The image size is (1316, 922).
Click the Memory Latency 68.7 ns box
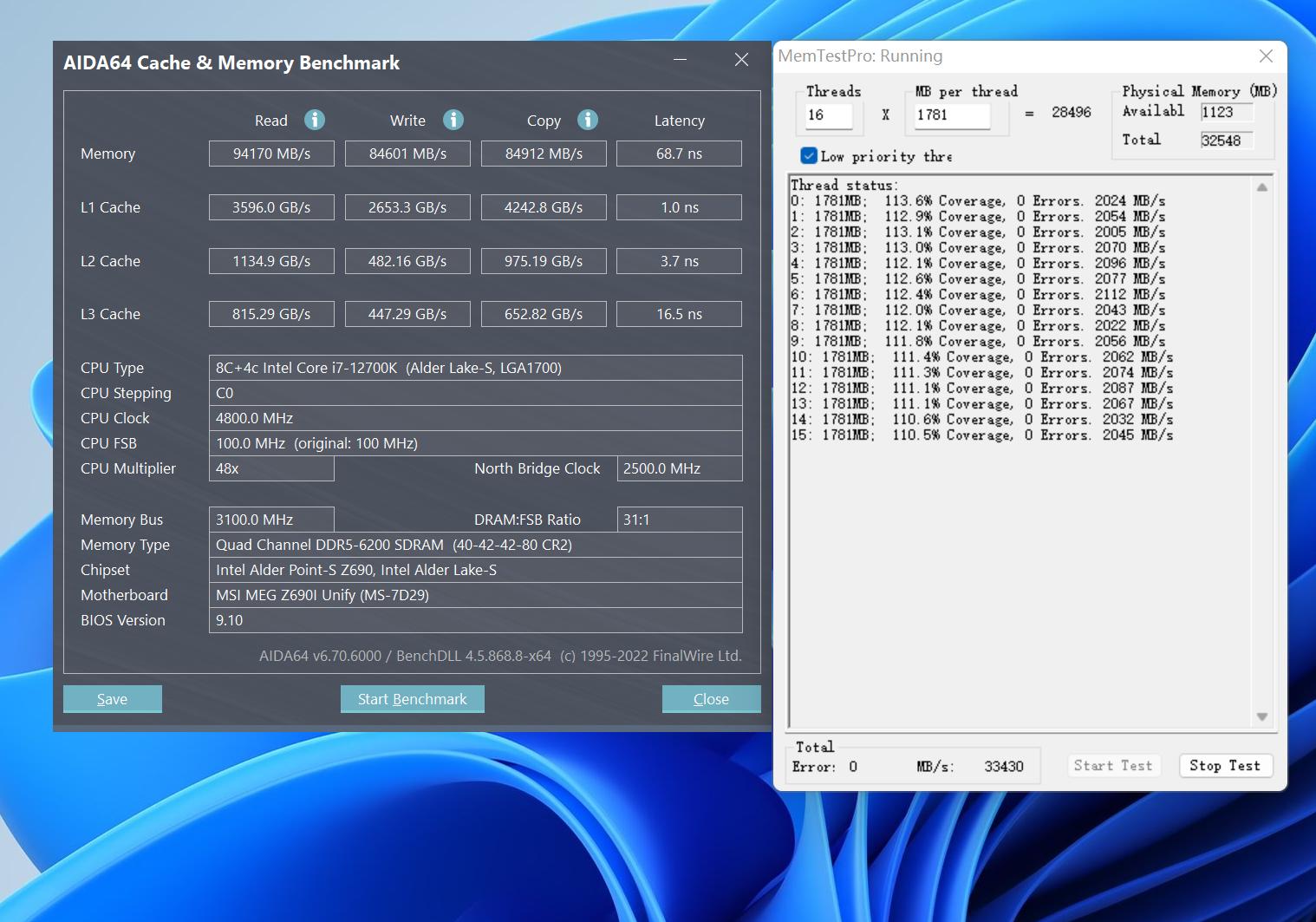(679, 154)
